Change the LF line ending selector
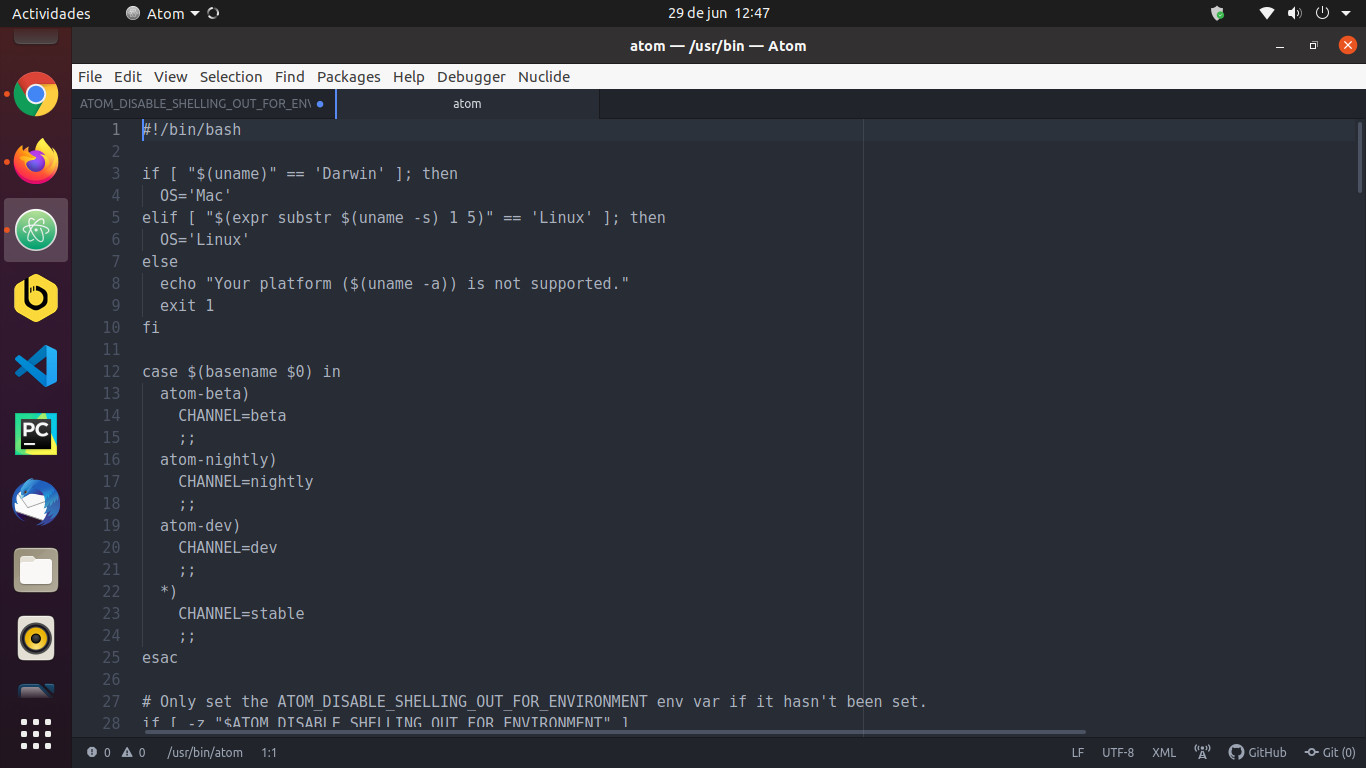The image size is (1366, 768). point(1078,752)
